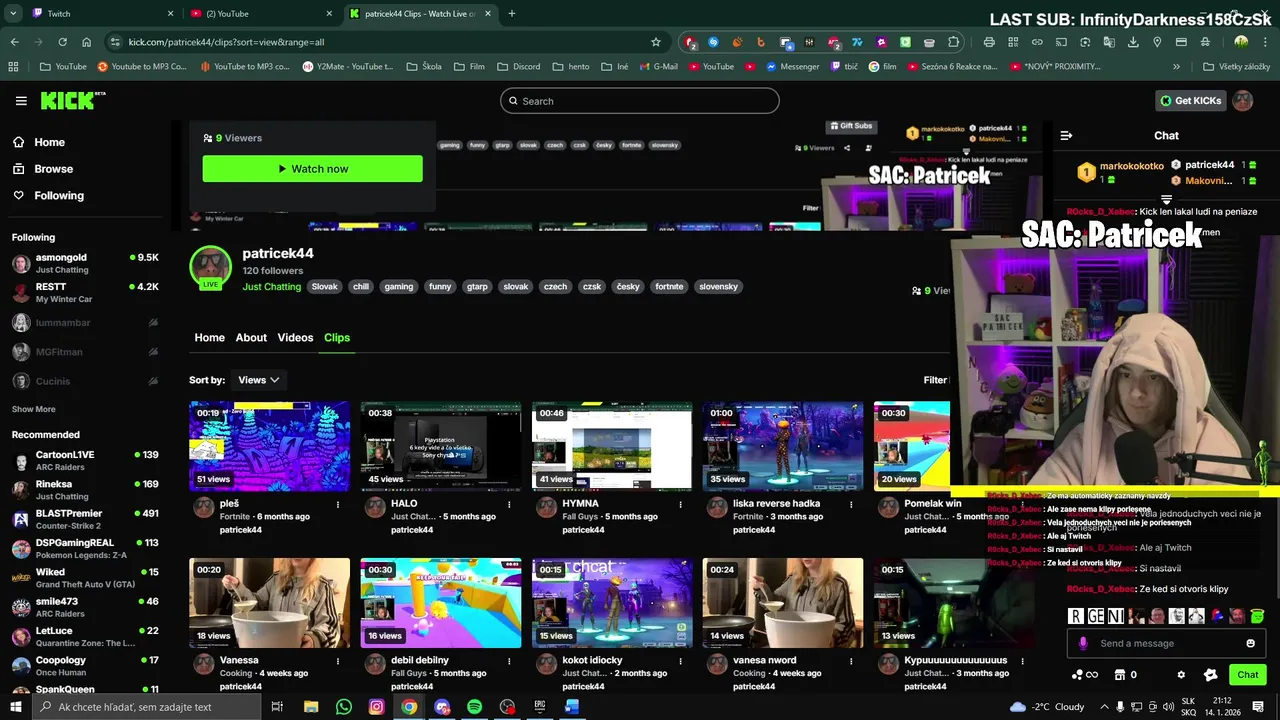Open the channel points infinity icon
Viewport: 1280px width, 720px height.
1084,675
